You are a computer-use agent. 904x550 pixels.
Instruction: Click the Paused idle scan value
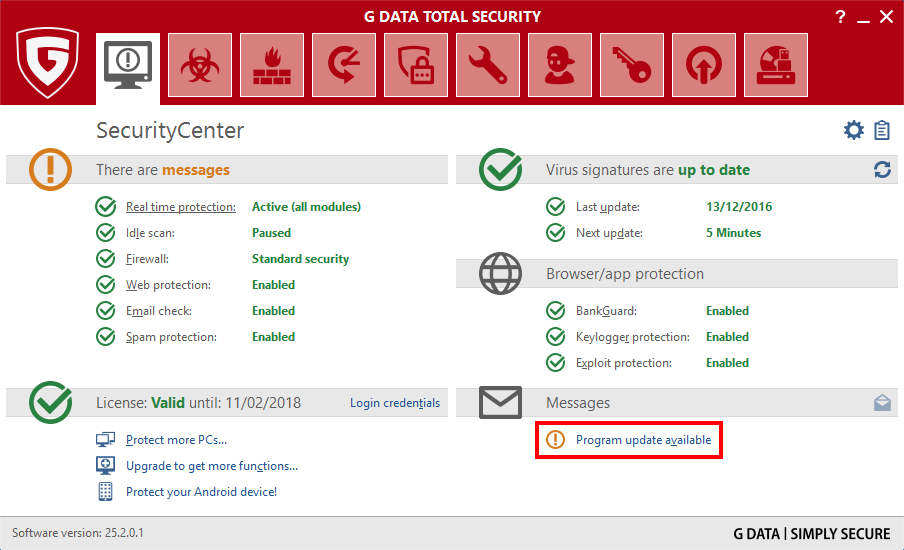tap(271, 233)
